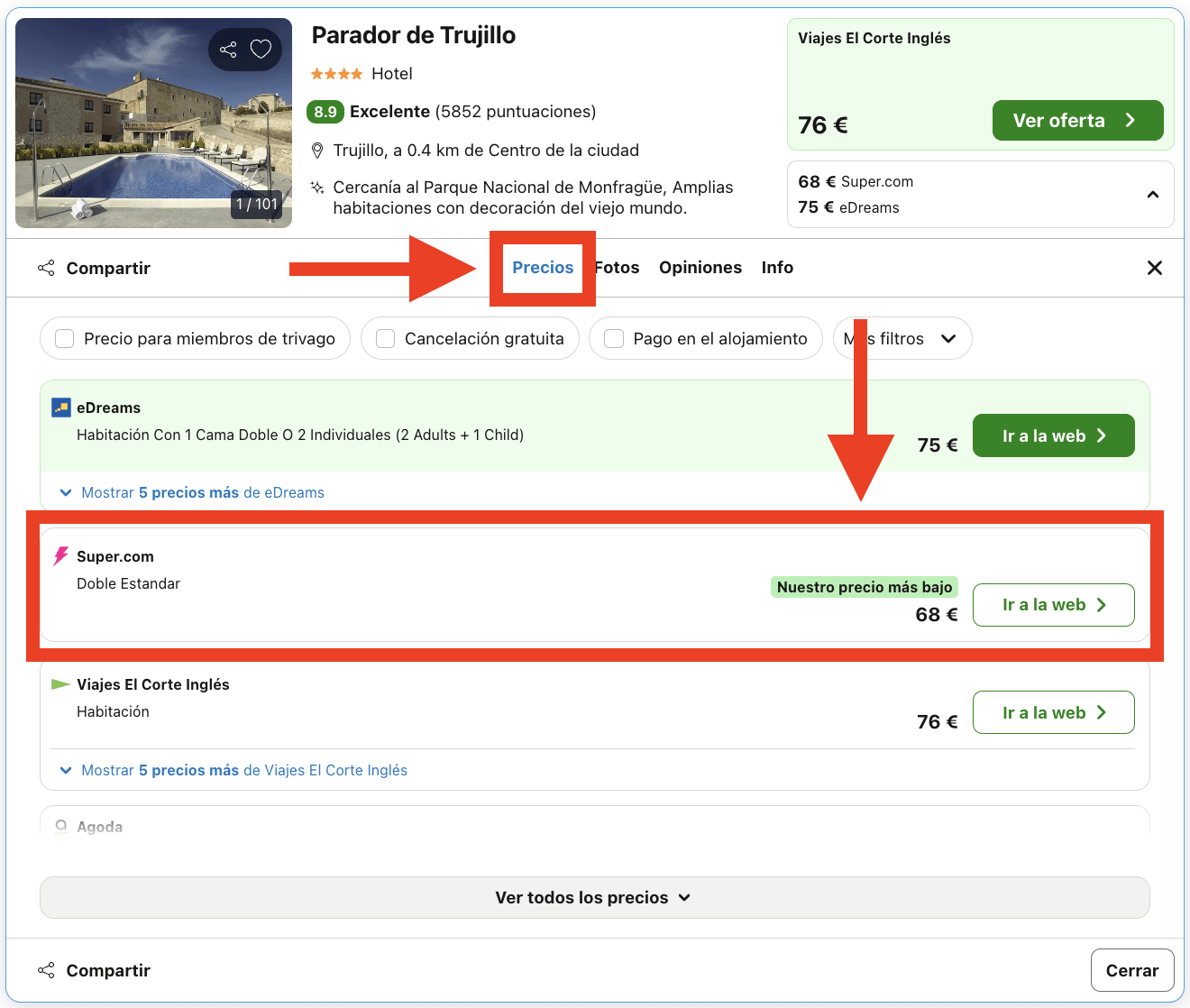Check the Cancelación gratuita filter
This screenshot has height=1008, width=1190.
click(x=386, y=339)
